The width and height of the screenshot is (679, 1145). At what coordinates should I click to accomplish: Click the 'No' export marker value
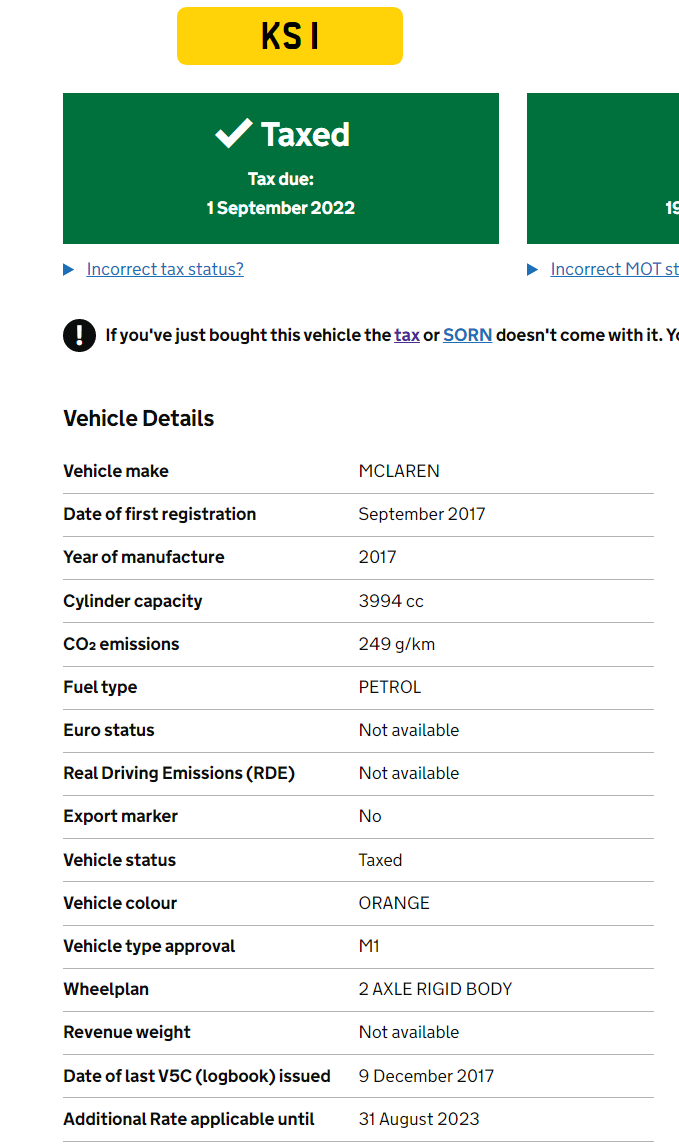click(369, 816)
